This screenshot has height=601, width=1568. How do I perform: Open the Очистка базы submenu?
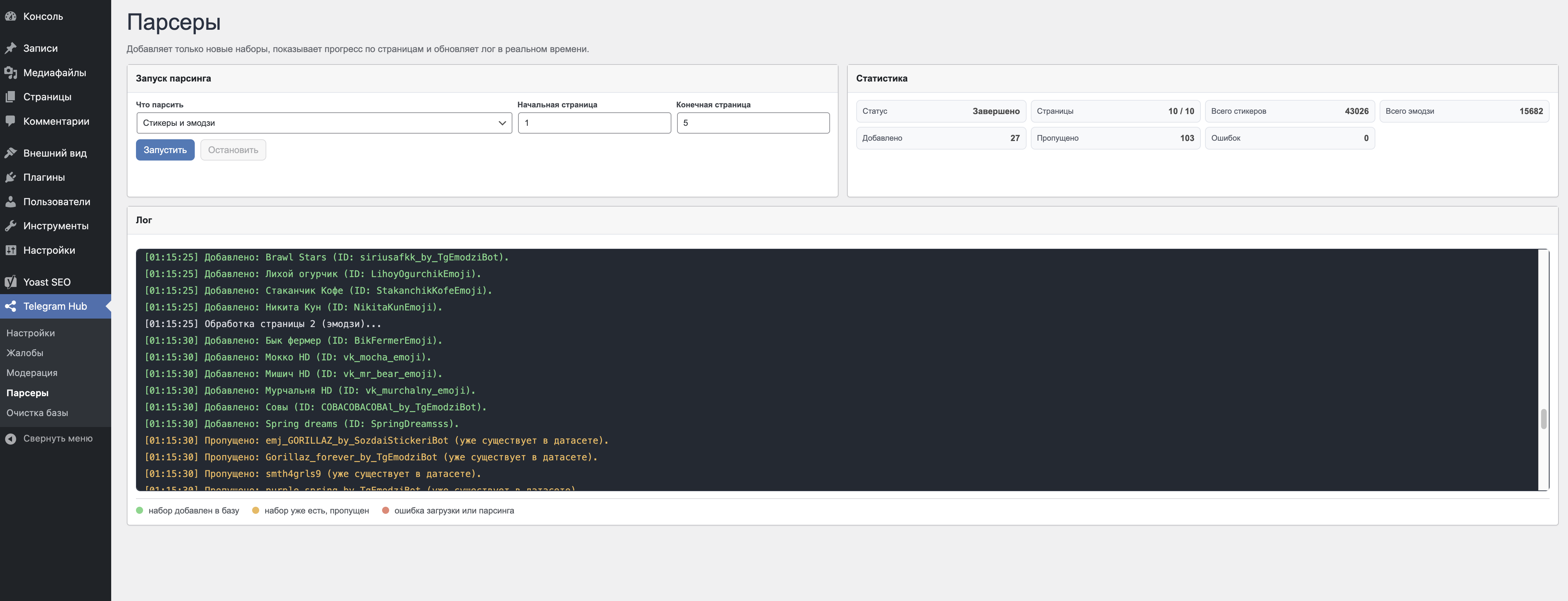37,413
